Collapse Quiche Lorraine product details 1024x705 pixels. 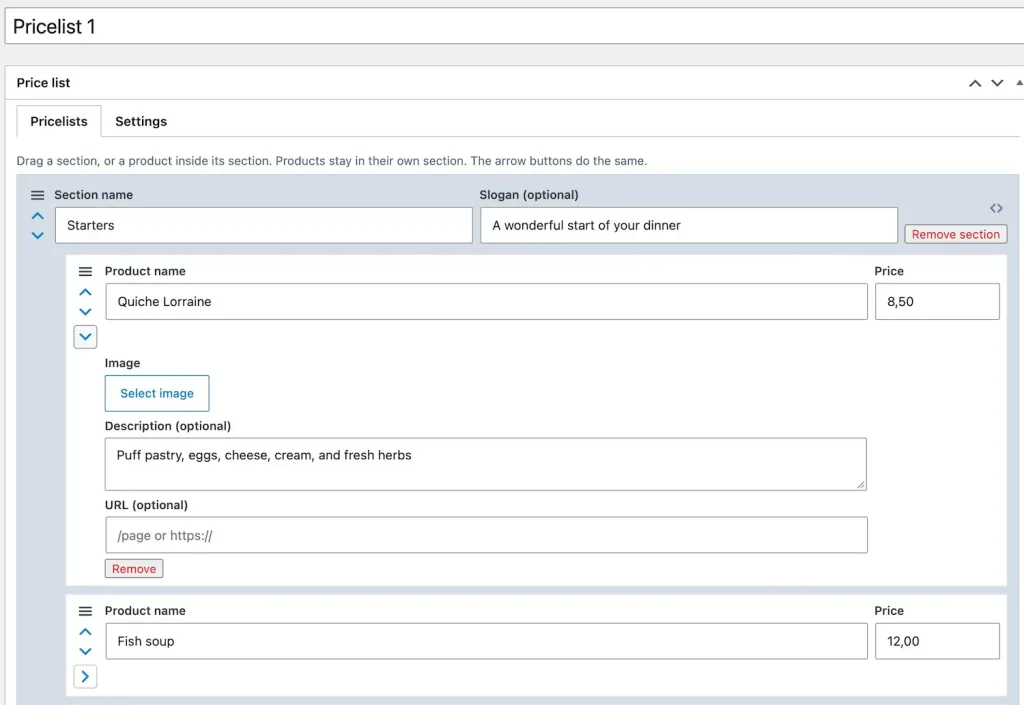[85, 337]
